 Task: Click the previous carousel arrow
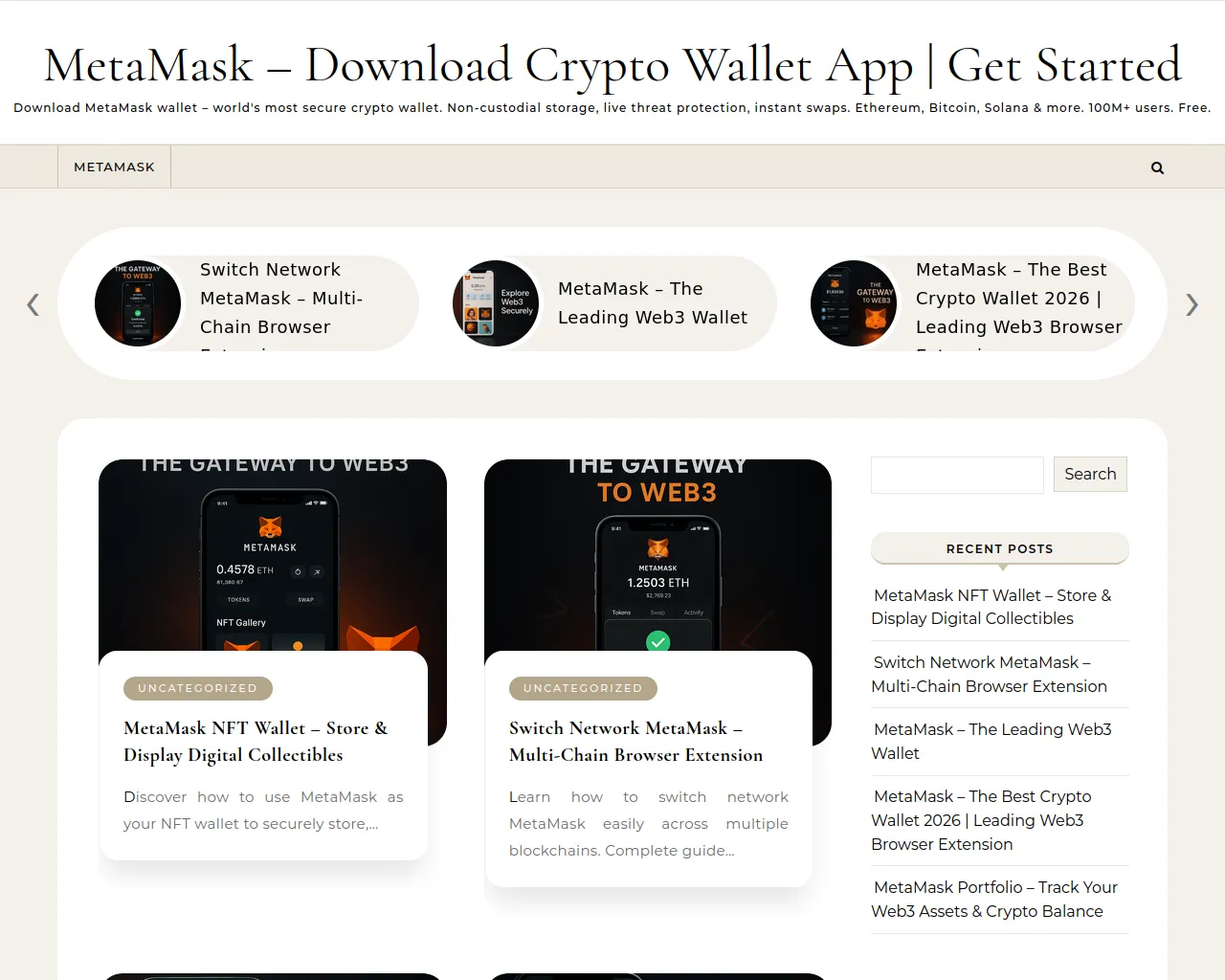(33, 304)
